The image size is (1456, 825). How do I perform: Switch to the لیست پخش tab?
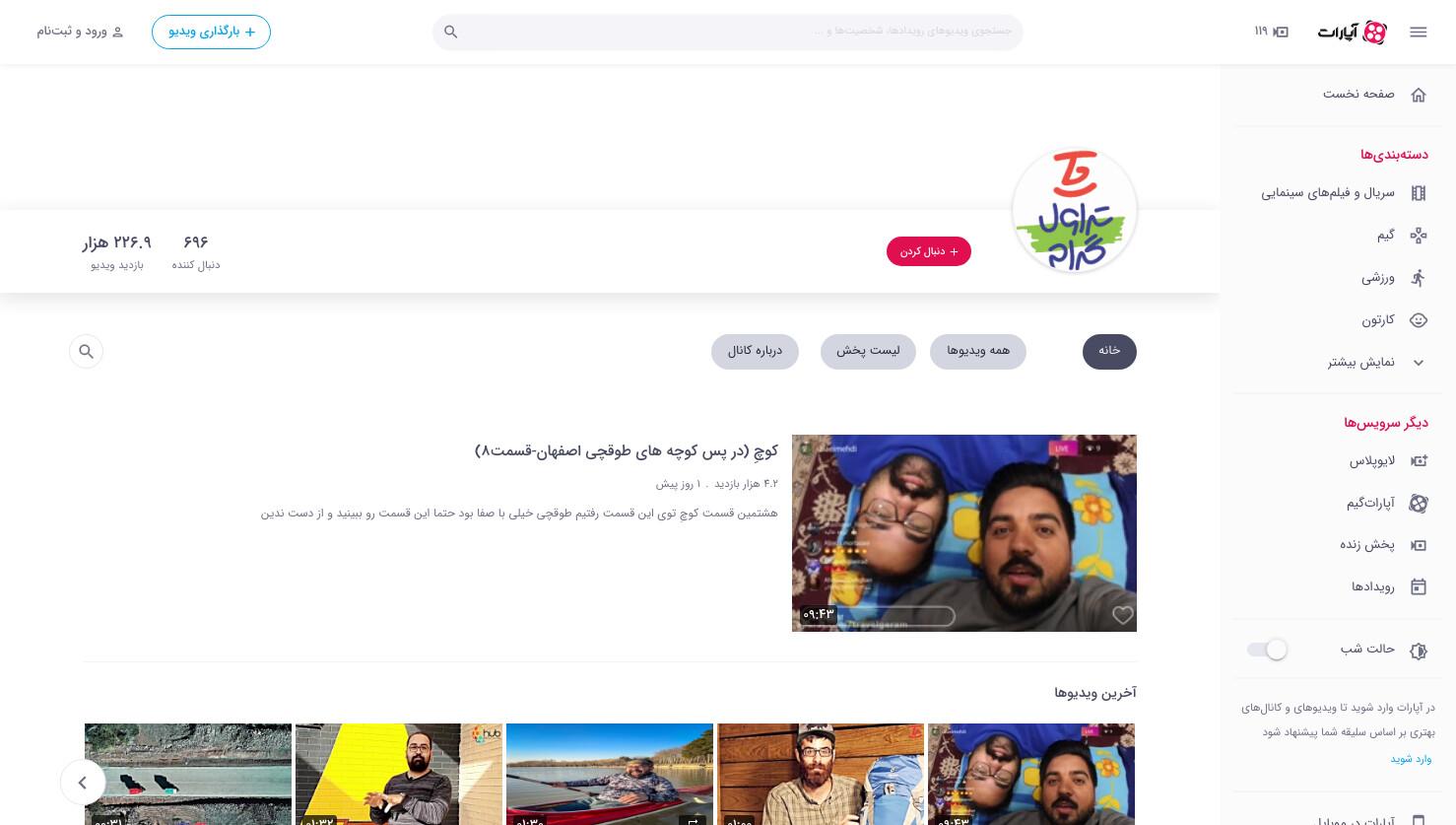click(x=868, y=351)
